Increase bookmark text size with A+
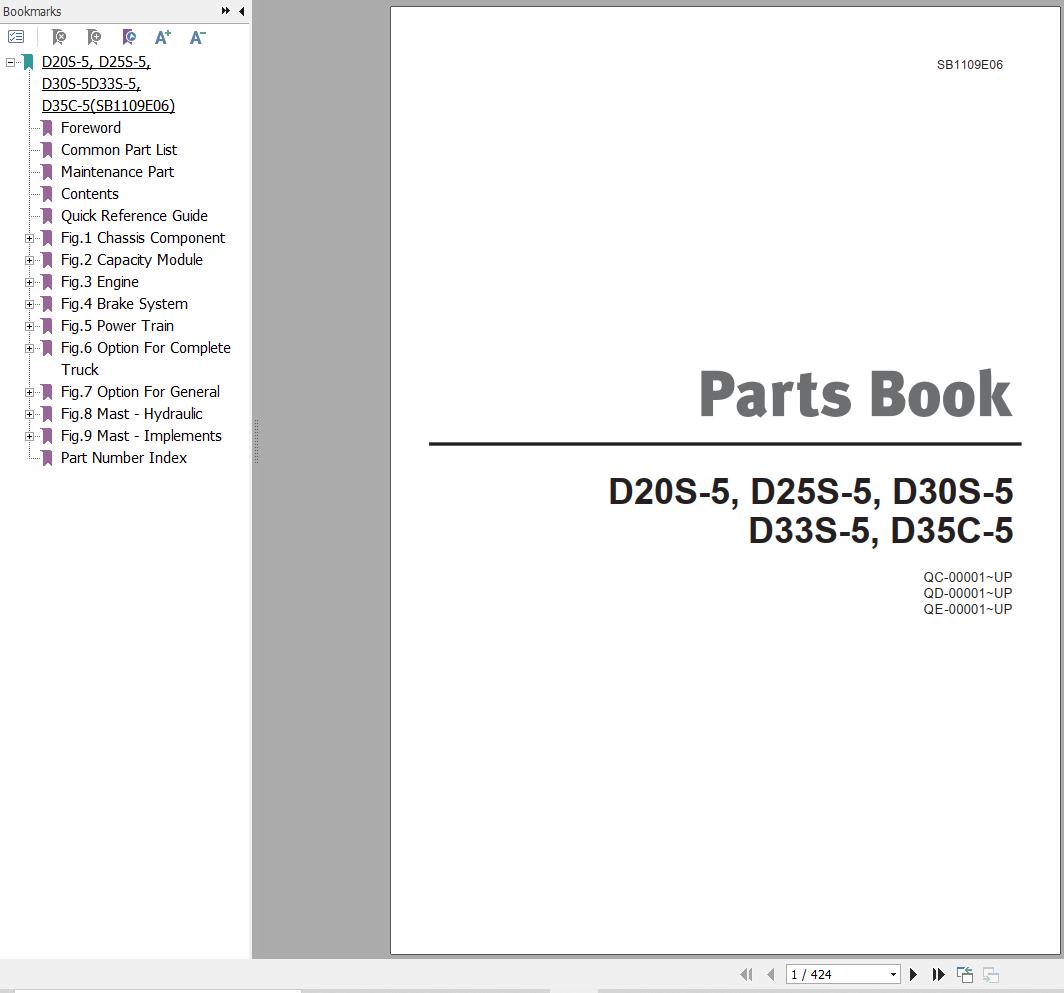 coord(163,37)
